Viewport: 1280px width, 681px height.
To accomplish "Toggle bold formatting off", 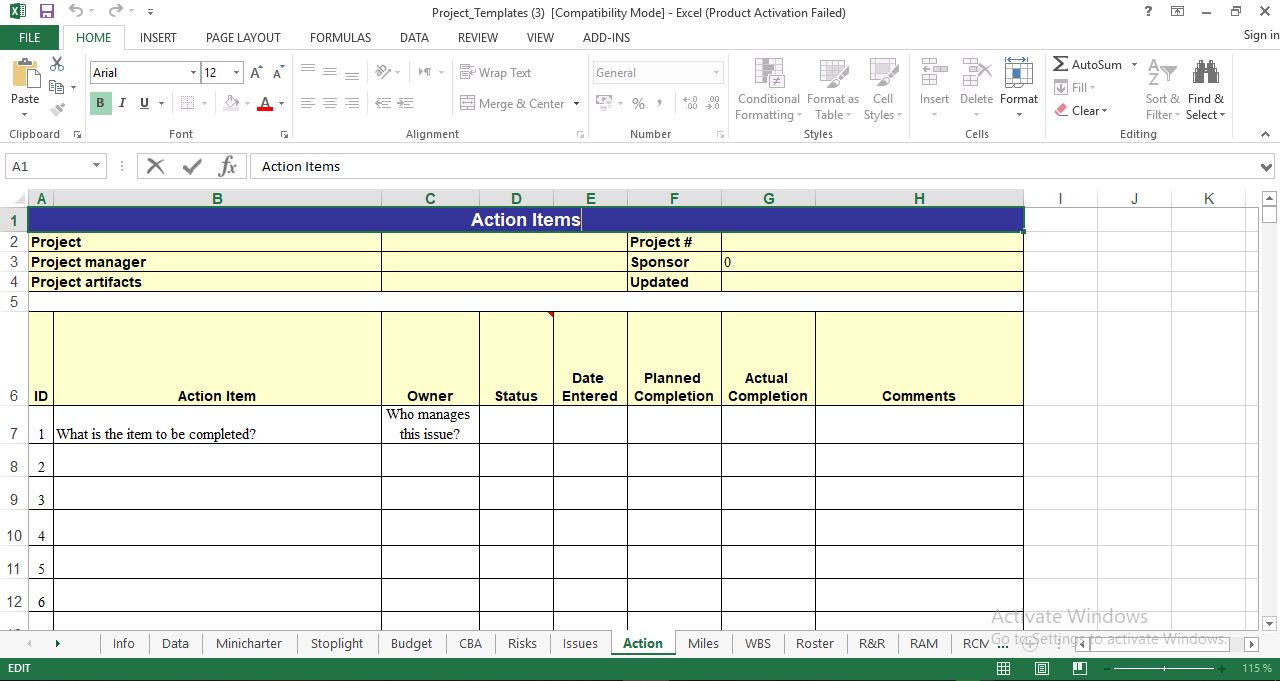I will click(99, 103).
